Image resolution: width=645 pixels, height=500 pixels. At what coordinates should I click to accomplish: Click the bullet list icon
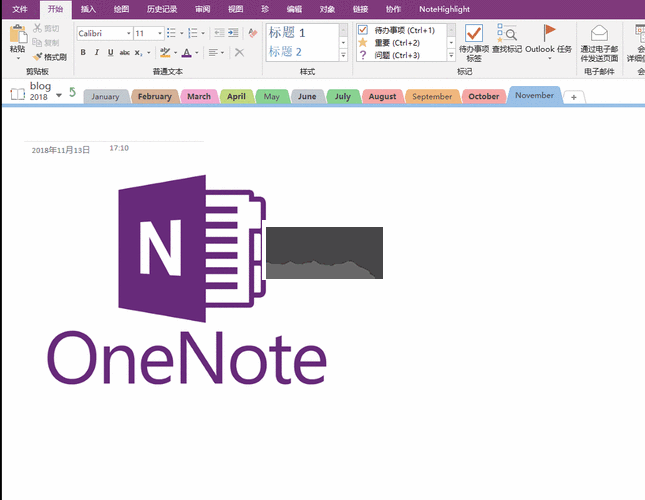point(171,33)
